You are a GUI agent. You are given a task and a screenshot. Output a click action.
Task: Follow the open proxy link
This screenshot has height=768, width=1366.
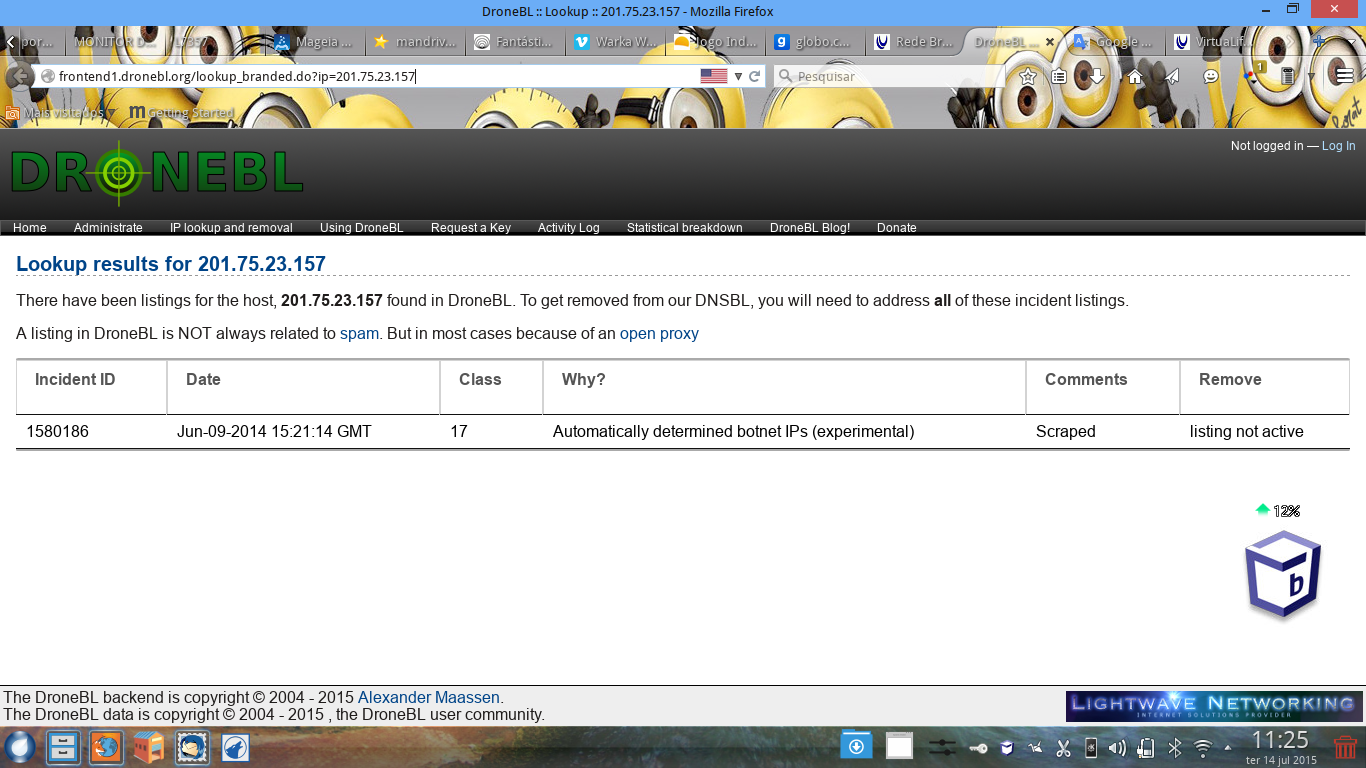[659, 334]
